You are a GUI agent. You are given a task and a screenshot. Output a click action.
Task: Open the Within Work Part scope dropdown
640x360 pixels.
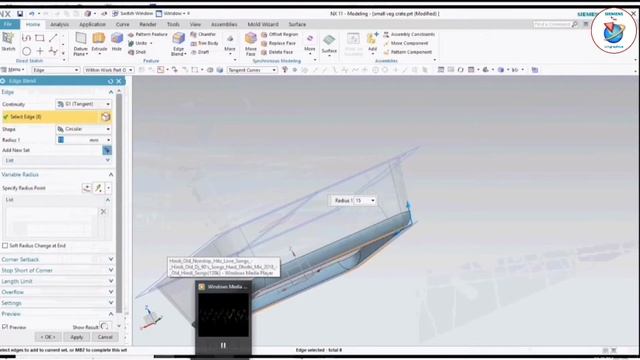pos(109,70)
